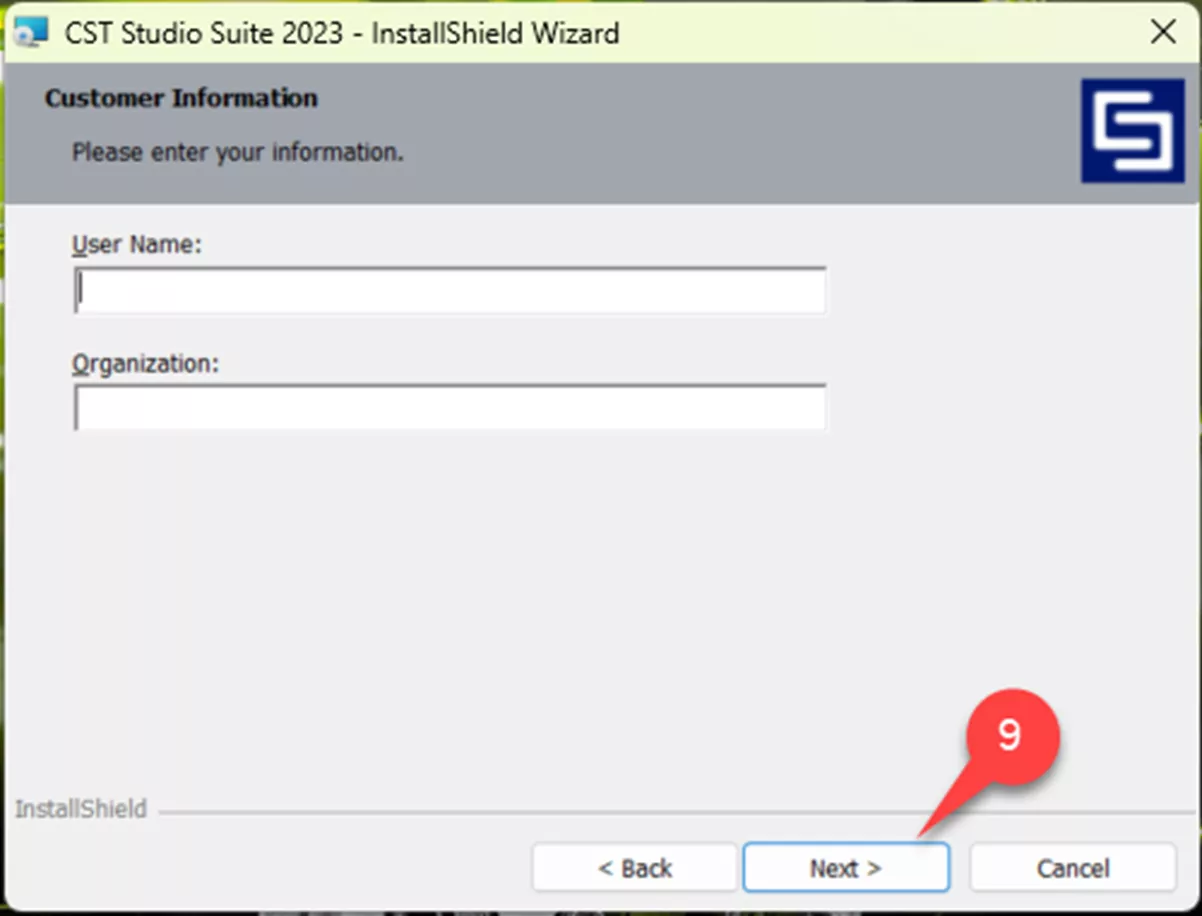This screenshot has height=916, width=1202.
Task: Click the Next button to continue
Action: 845,868
